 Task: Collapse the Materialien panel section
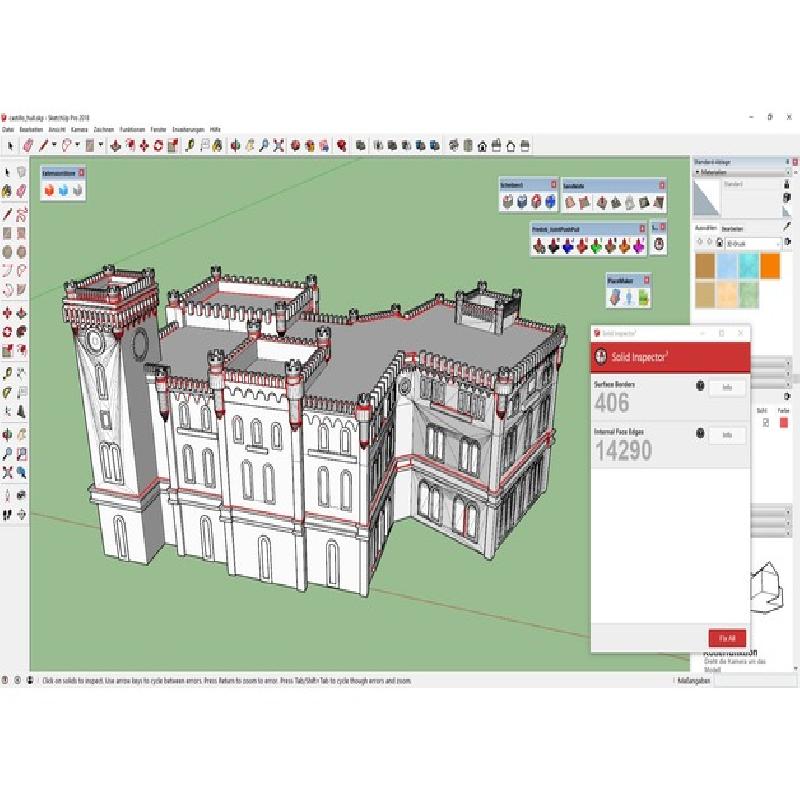click(x=697, y=172)
